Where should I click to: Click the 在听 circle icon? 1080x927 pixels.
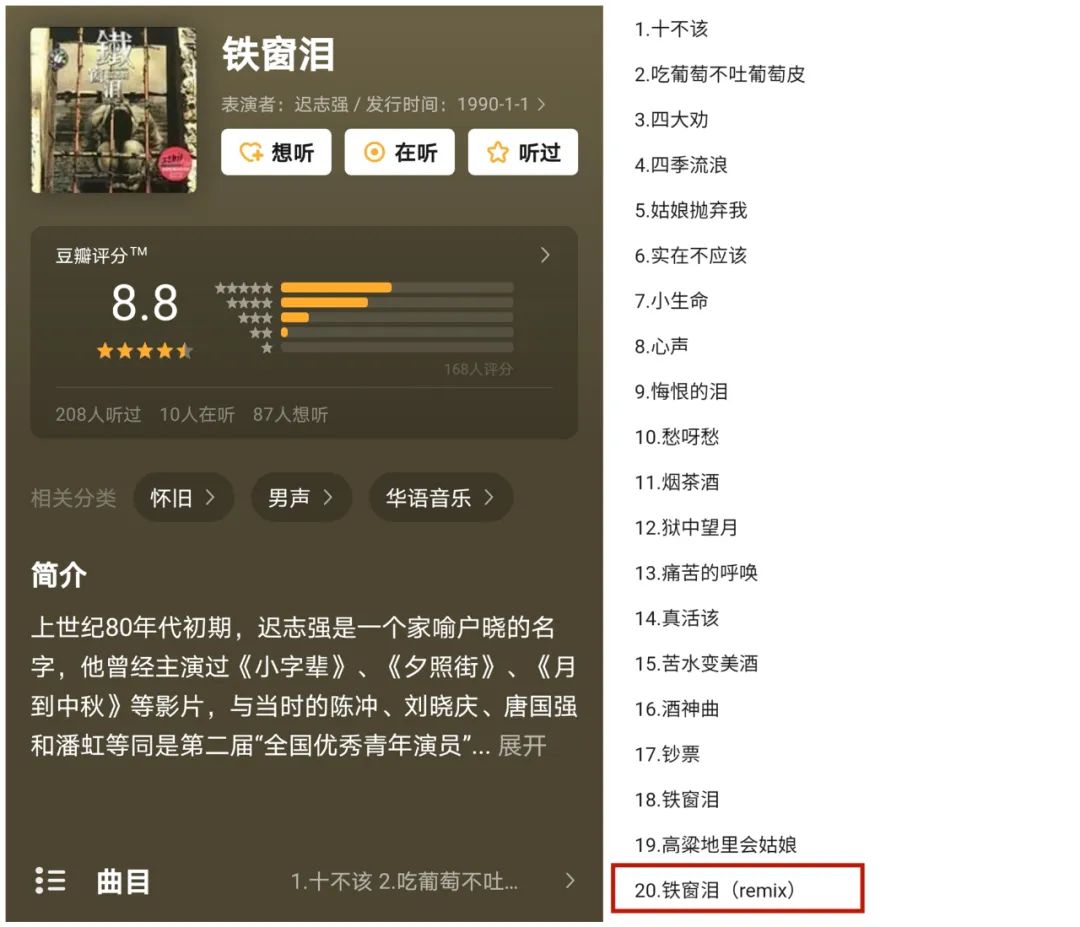(x=374, y=152)
